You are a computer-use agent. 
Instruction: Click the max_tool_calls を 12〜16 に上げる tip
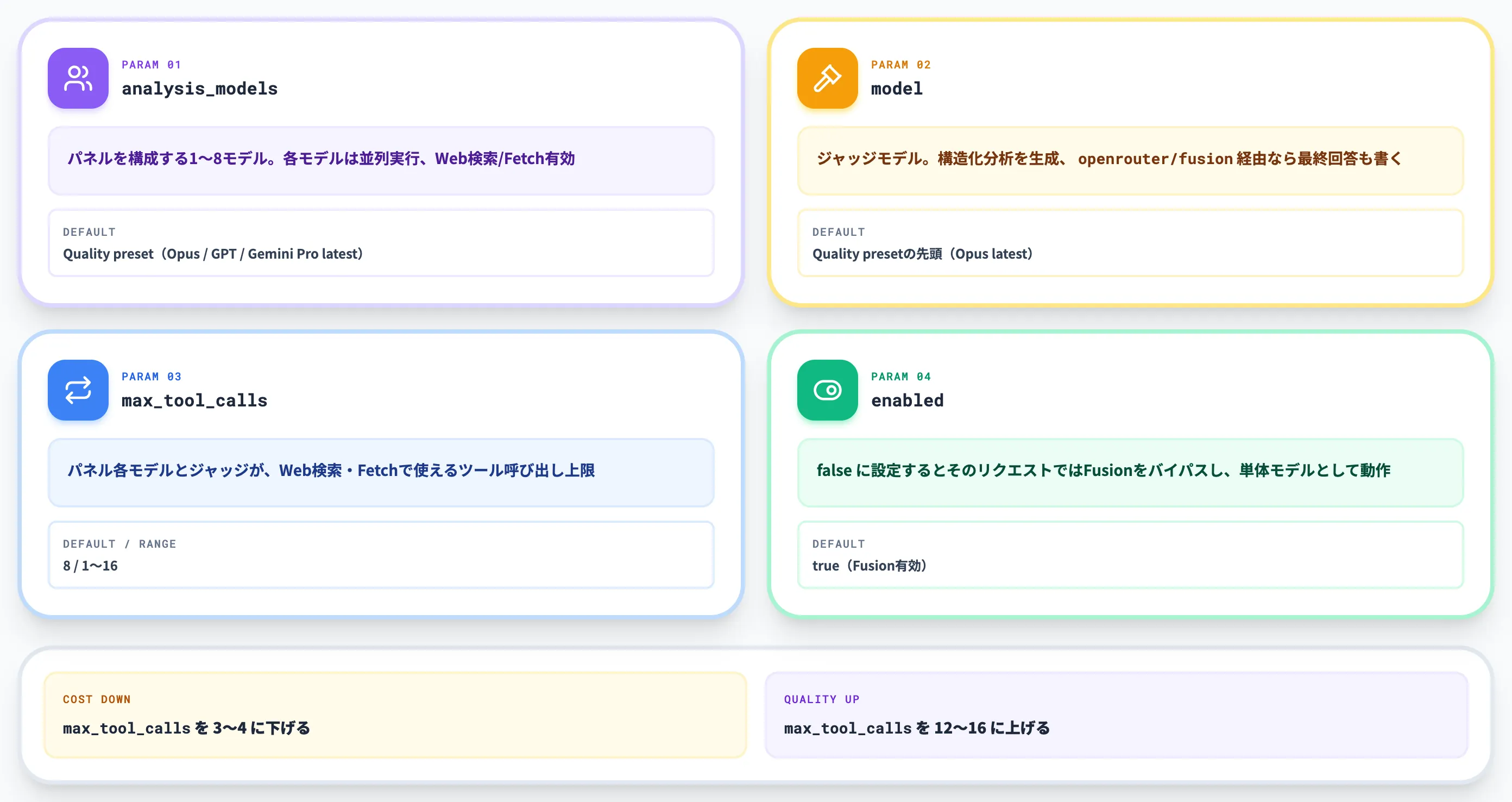917,728
